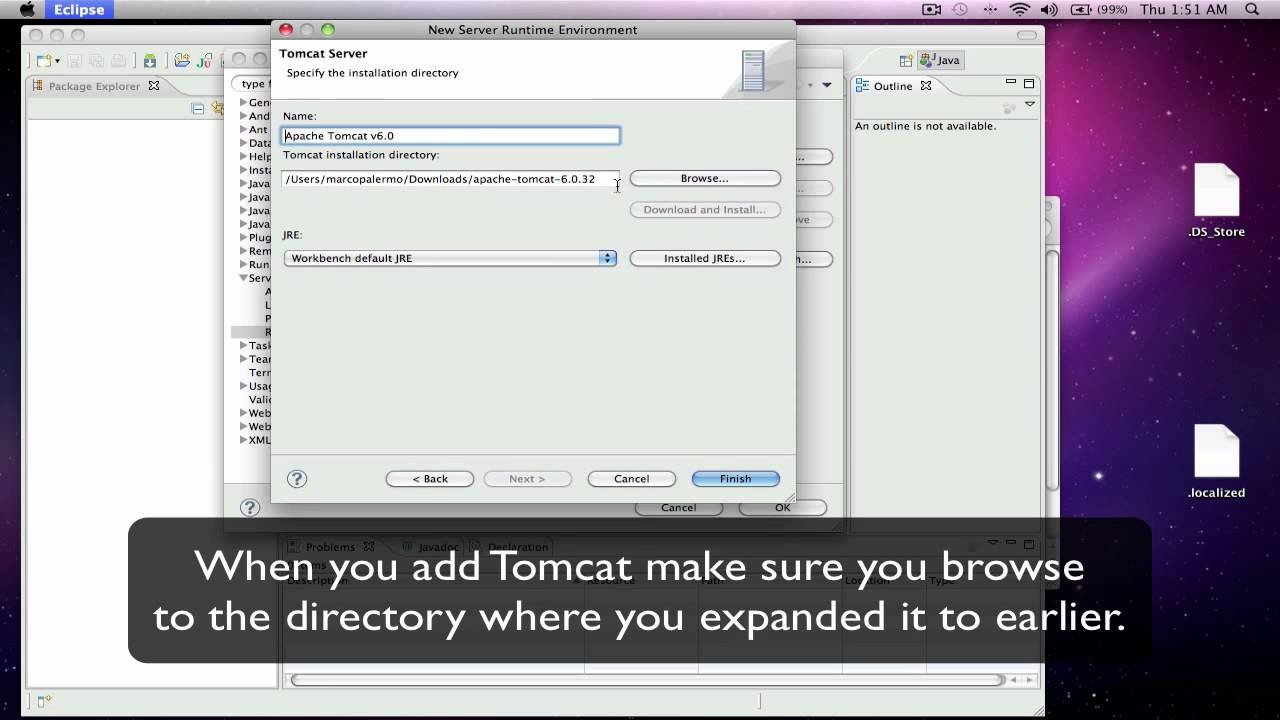Click the Browse... button

[x=705, y=178]
